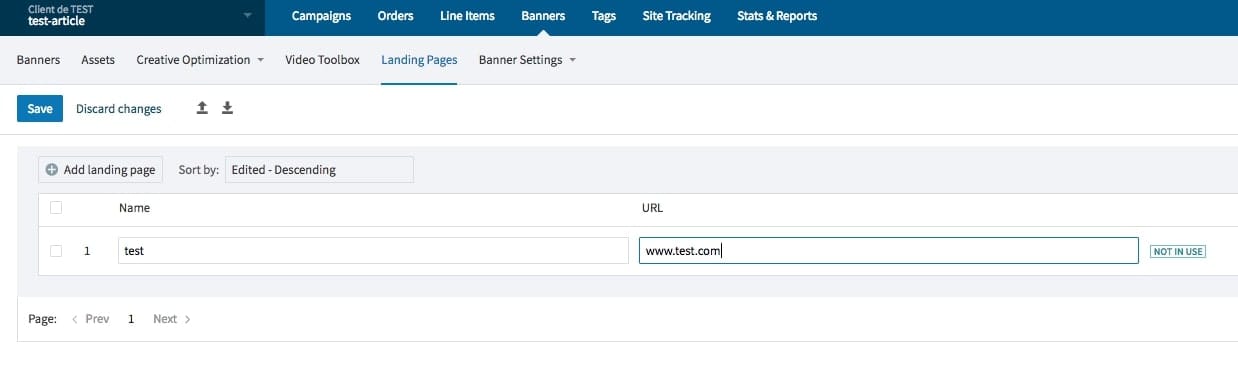This screenshot has width=1238, height=381.
Task: Click Discard changes
Action: pyautogui.click(x=118, y=109)
